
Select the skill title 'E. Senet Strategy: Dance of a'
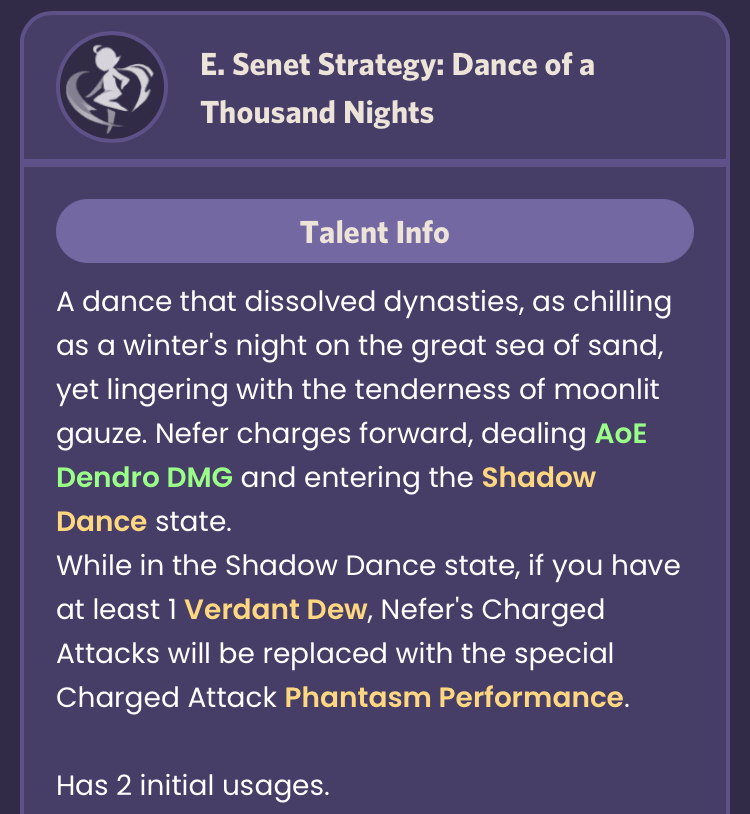point(398,65)
